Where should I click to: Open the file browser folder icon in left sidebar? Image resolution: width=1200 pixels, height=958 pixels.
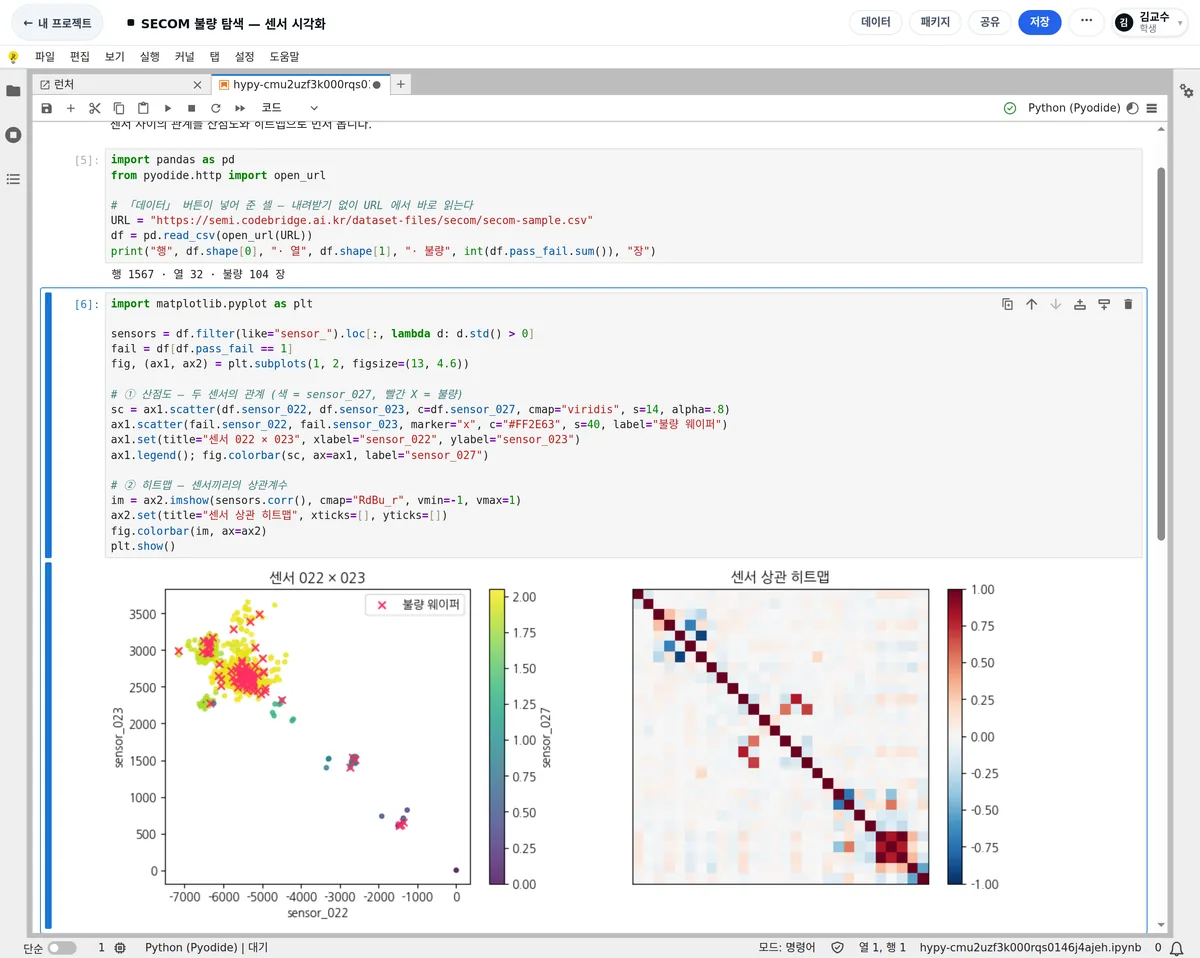[x=13, y=91]
